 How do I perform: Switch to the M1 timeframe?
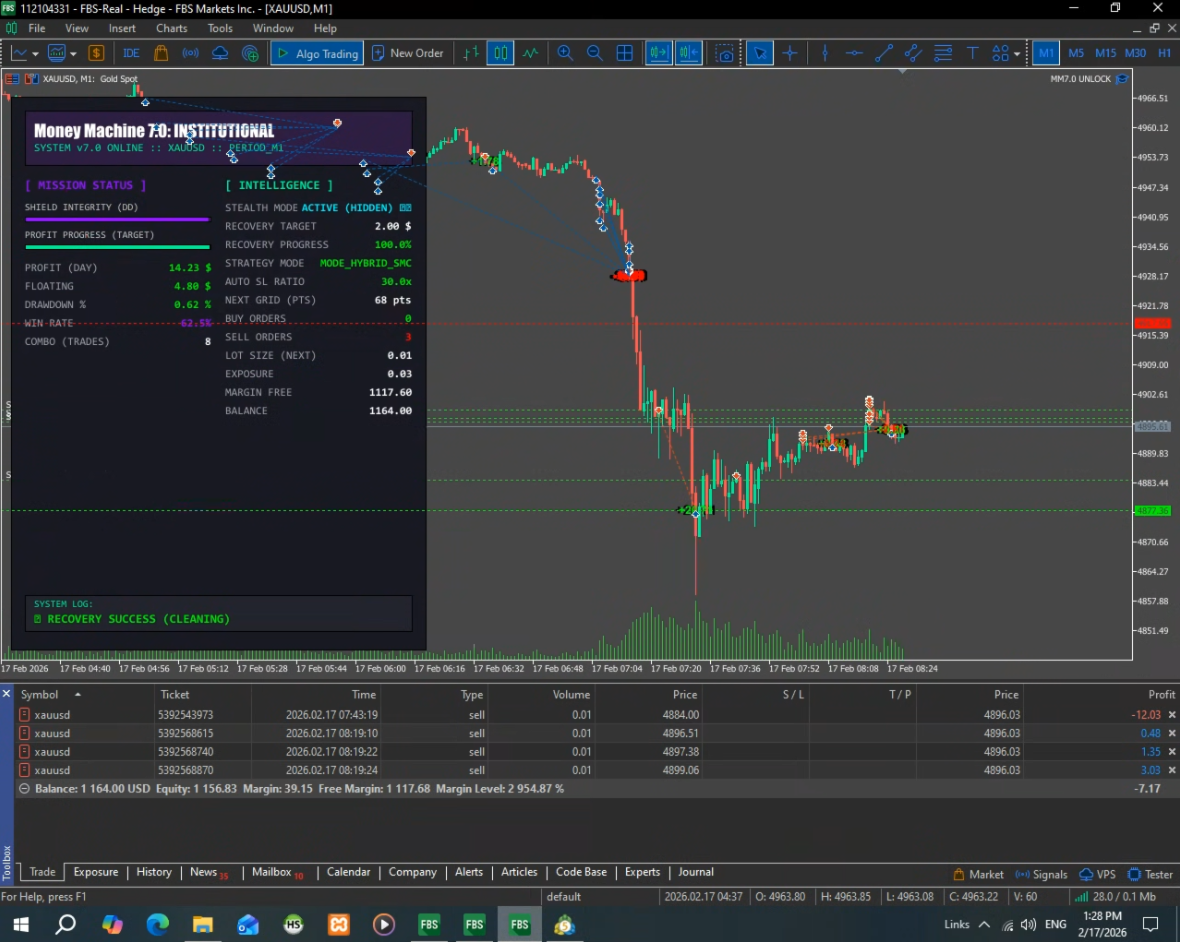1046,53
